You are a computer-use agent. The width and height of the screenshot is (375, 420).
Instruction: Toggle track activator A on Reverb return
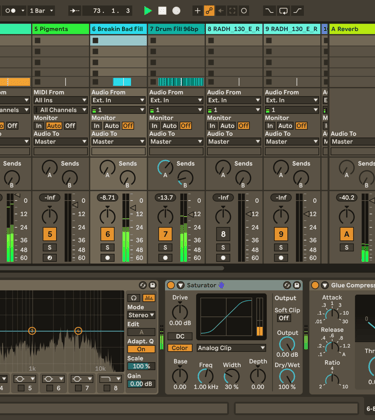pos(346,234)
